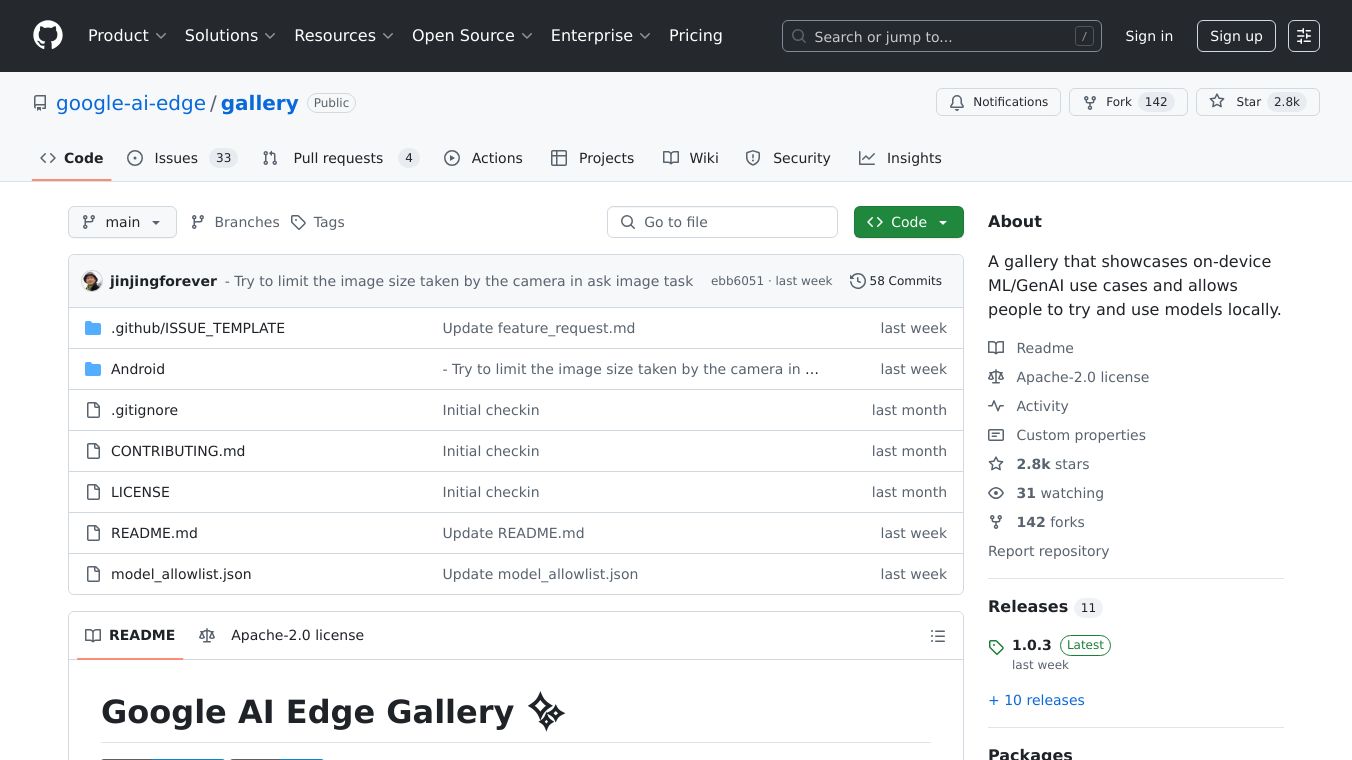Image resolution: width=1352 pixels, height=760 pixels.
Task: Open the README outline list icon
Action: click(x=937, y=636)
